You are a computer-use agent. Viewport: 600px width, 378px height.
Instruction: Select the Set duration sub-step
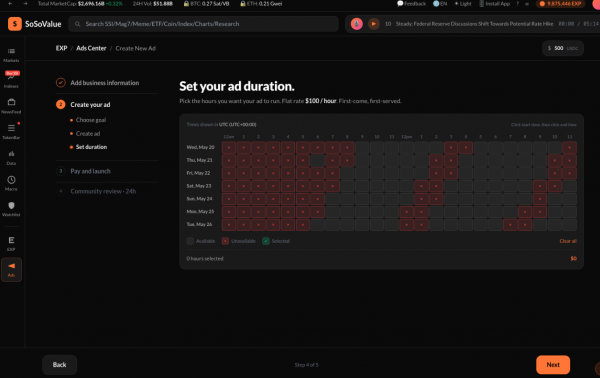click(91, 147)
